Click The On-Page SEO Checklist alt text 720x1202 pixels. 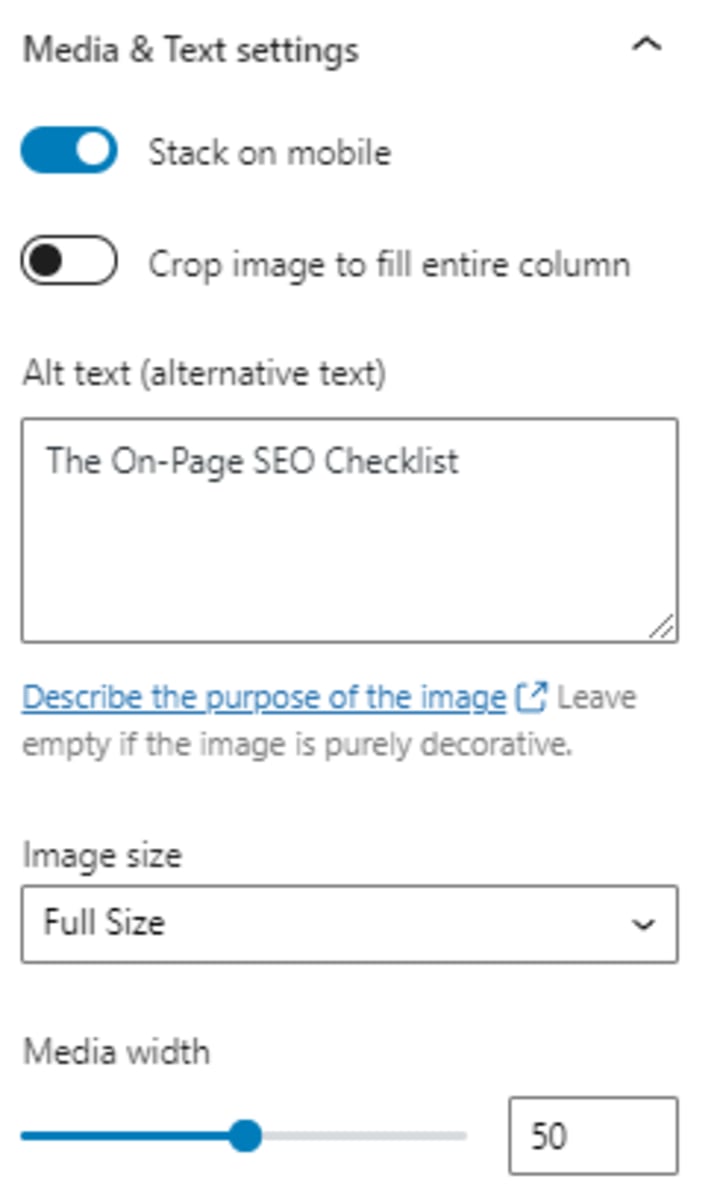pyautogui.click(x=253, y=461)
